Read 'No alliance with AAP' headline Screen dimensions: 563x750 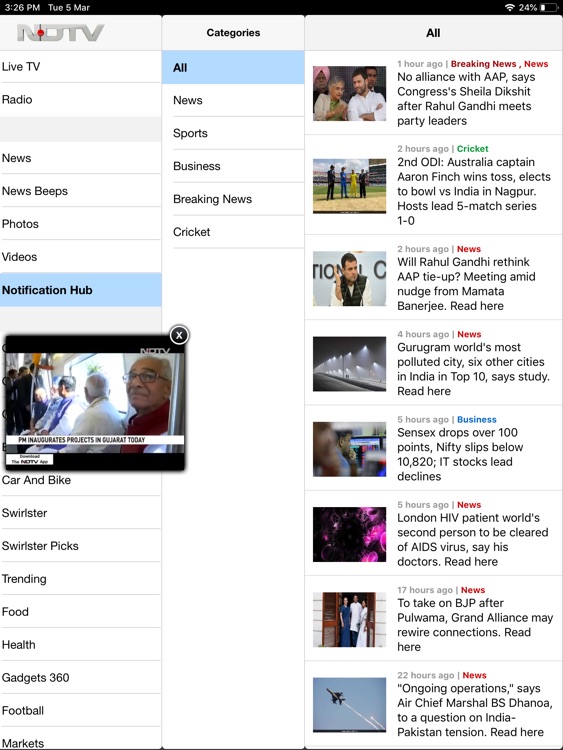click(x=466, y=99)
